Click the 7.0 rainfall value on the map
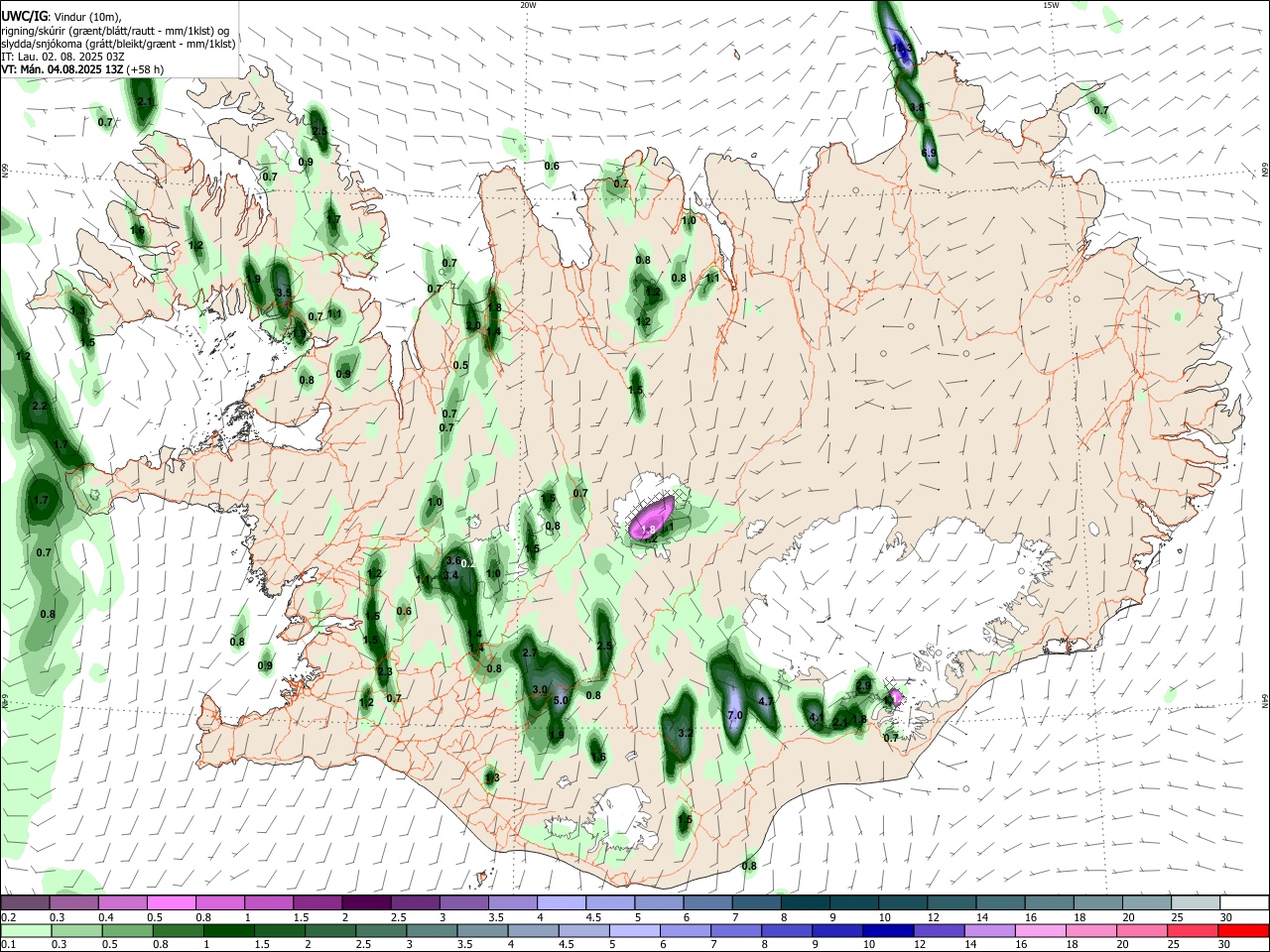The image size is (1270, 952). (x=735, y=715)
